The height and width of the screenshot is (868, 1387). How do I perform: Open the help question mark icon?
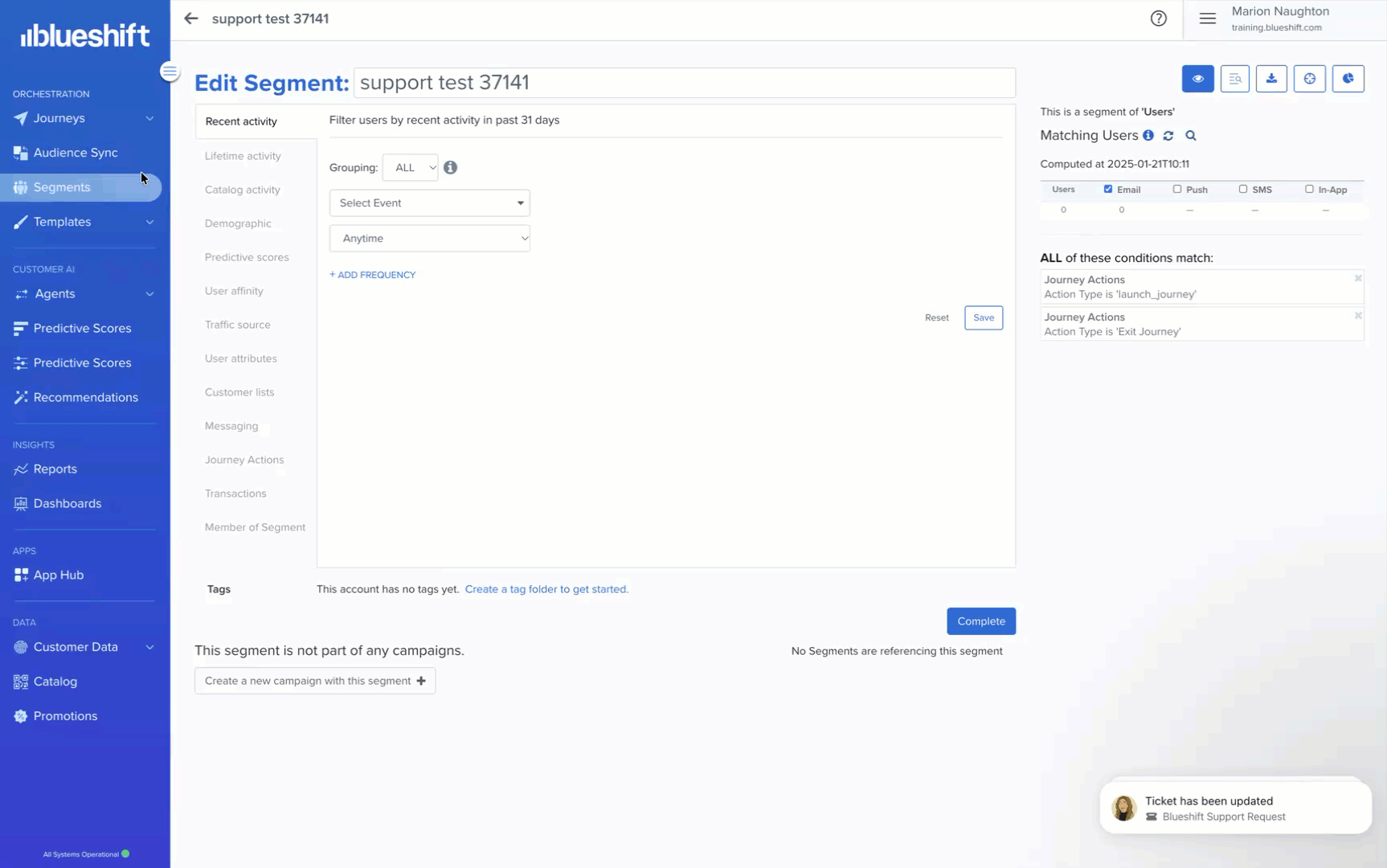pyautogui.click(x=1158, y=18)
